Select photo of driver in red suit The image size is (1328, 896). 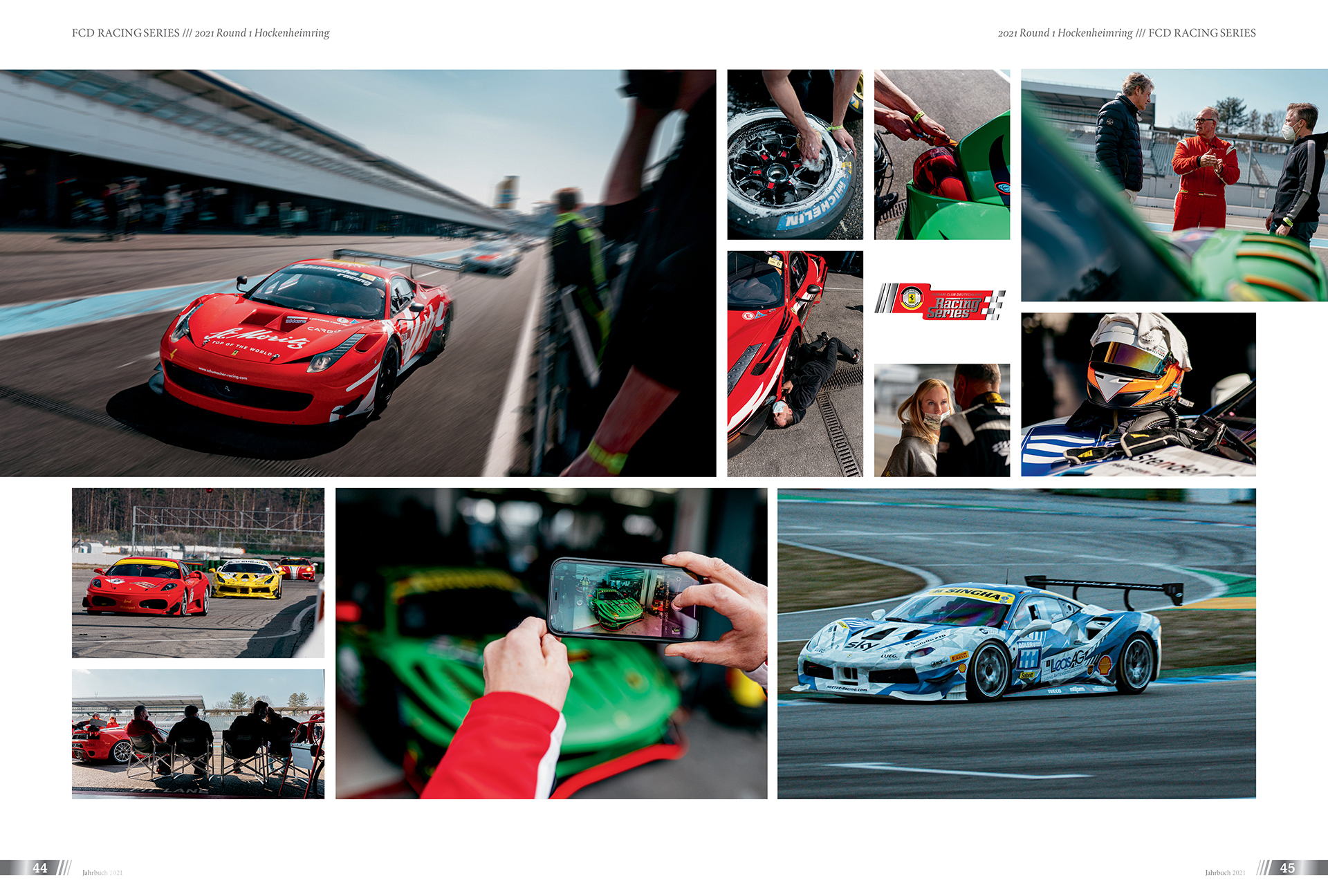1174,185
